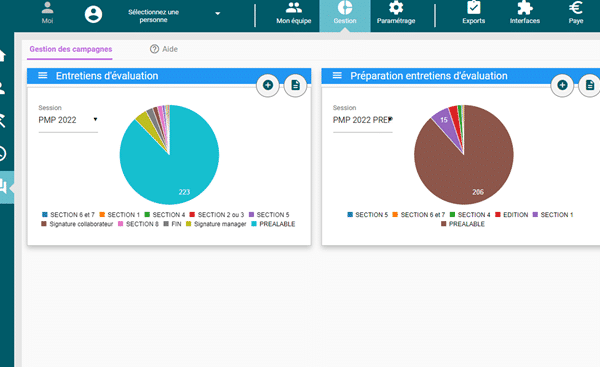This screenshot has width=600, height=367.
Task: Open document icon in Entretiens d'évaluation card
Action: [295, 85]
